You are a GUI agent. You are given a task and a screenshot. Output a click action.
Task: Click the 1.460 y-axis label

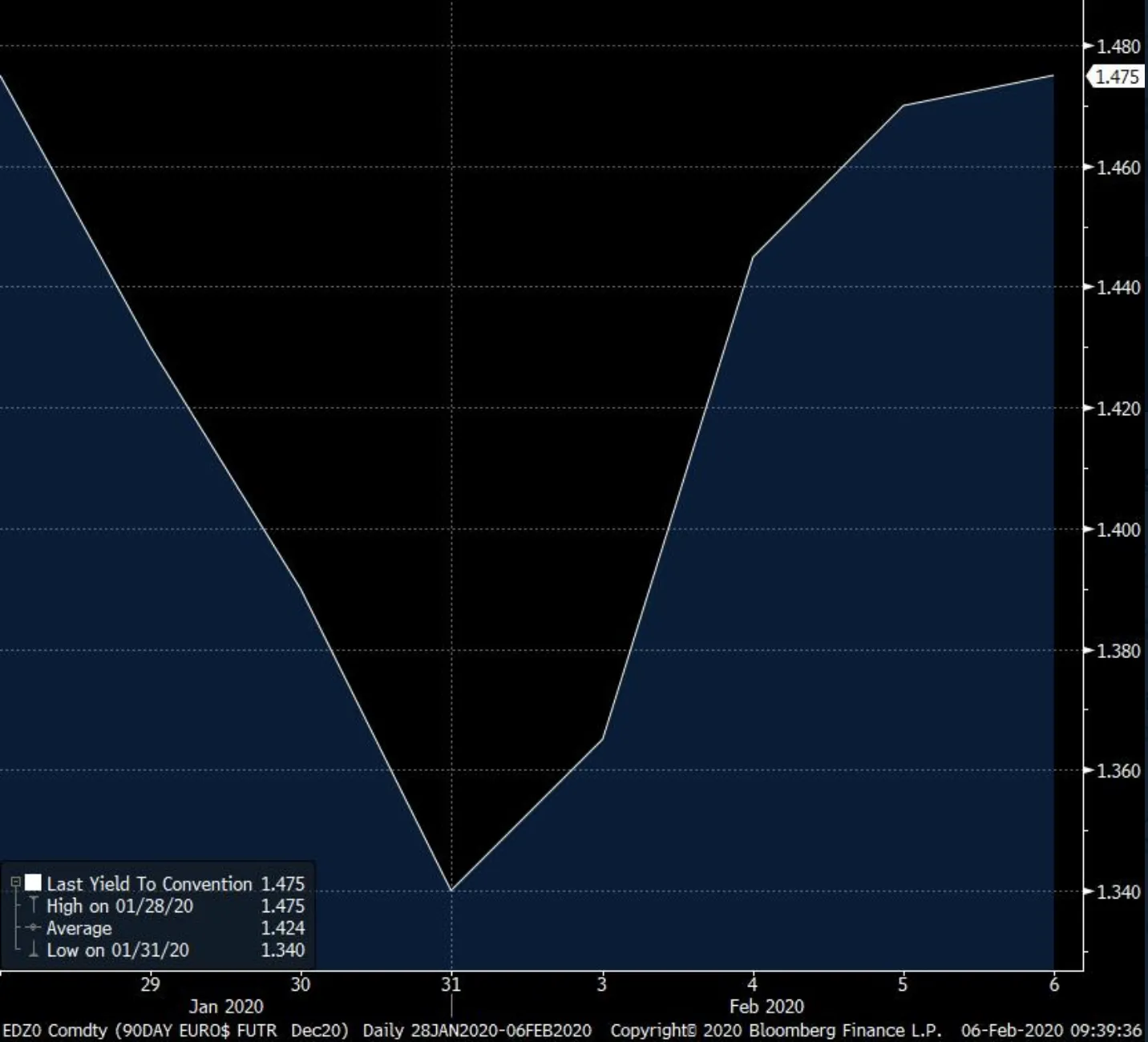click(x=1118, y=168)
